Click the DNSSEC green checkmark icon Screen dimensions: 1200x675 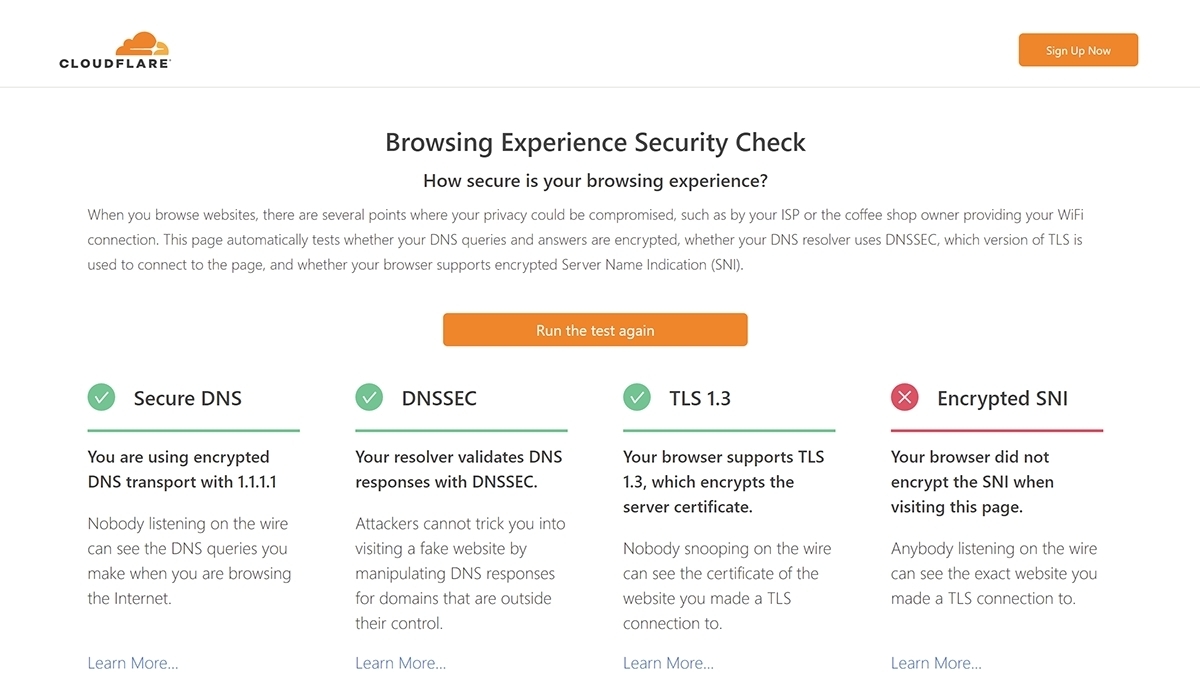(x=369, y=398)
